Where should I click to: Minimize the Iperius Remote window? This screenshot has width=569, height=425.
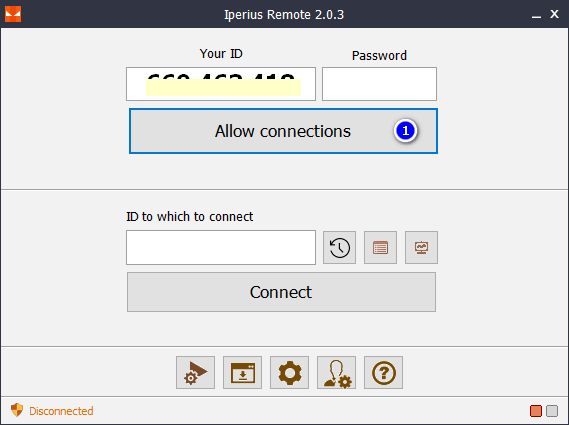(x=536, y=15)
